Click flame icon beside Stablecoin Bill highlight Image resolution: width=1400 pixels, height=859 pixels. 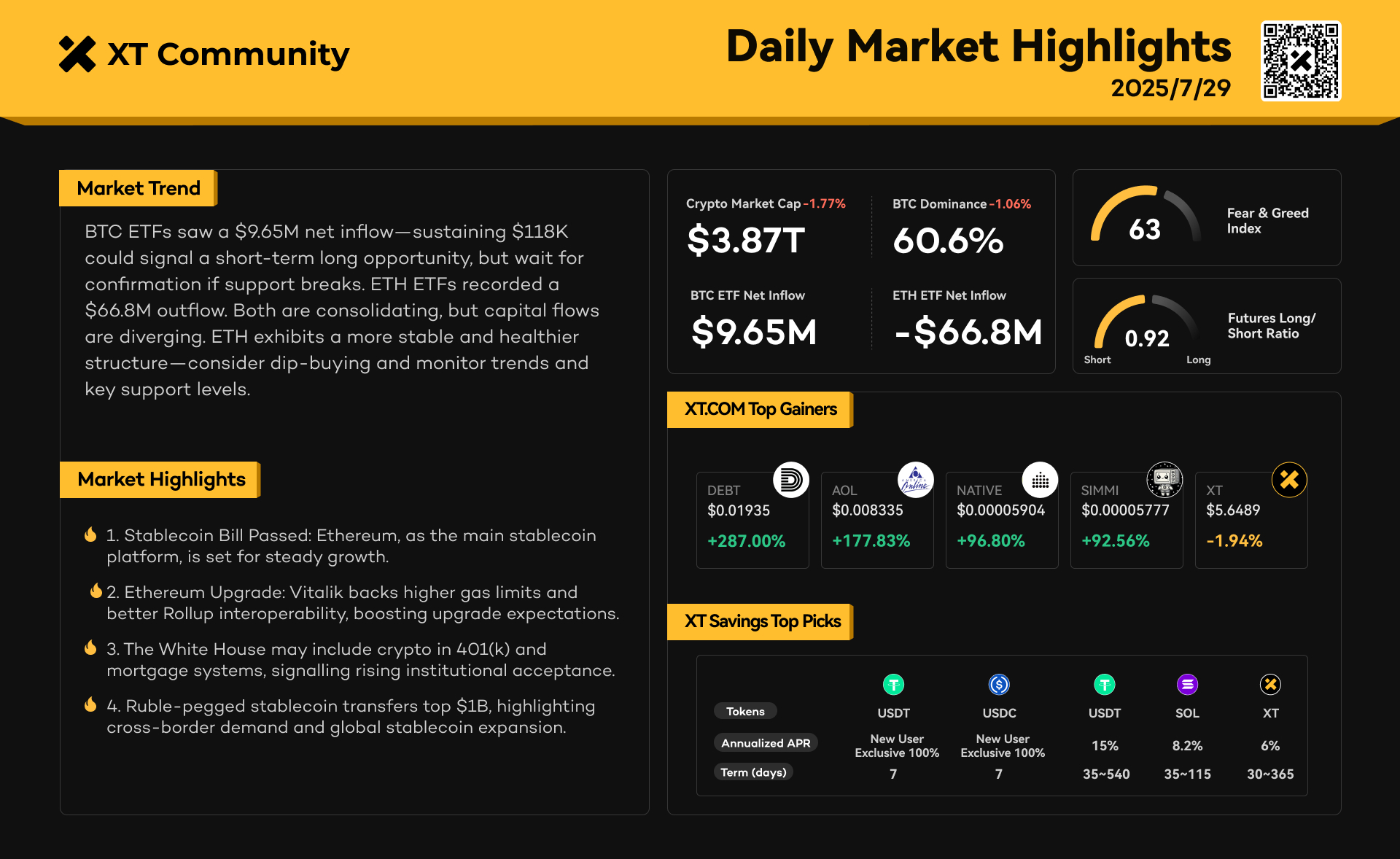[90, 535]
